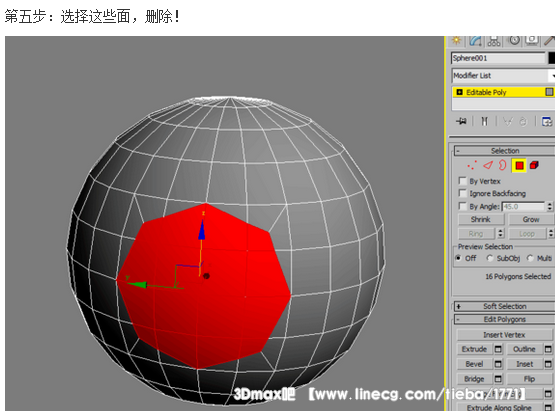Screen dimensions: 555x411
Task: Open Inset settings box icon
Action: 548,364
